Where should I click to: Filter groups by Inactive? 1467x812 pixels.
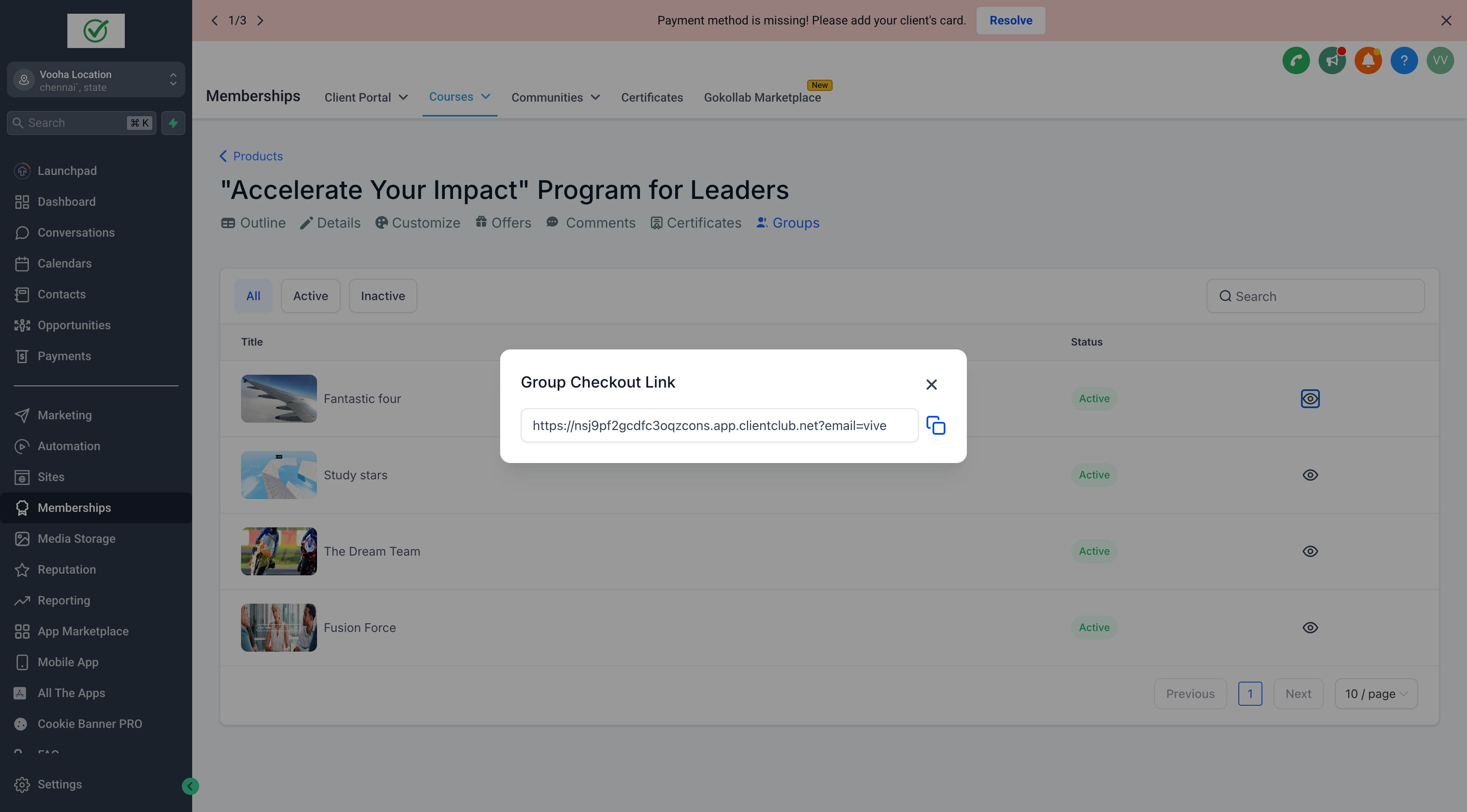click(x=383, y=296)
